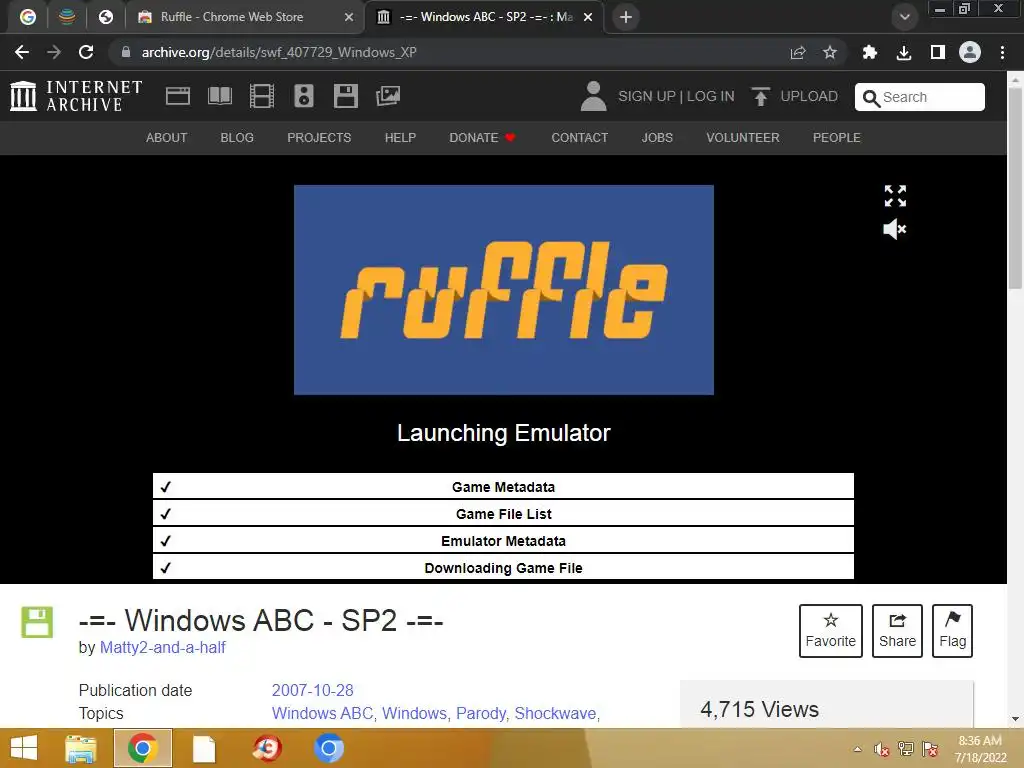Open the Windows Start button
This screenshot has height=768, width=1024.
point(24,748)
